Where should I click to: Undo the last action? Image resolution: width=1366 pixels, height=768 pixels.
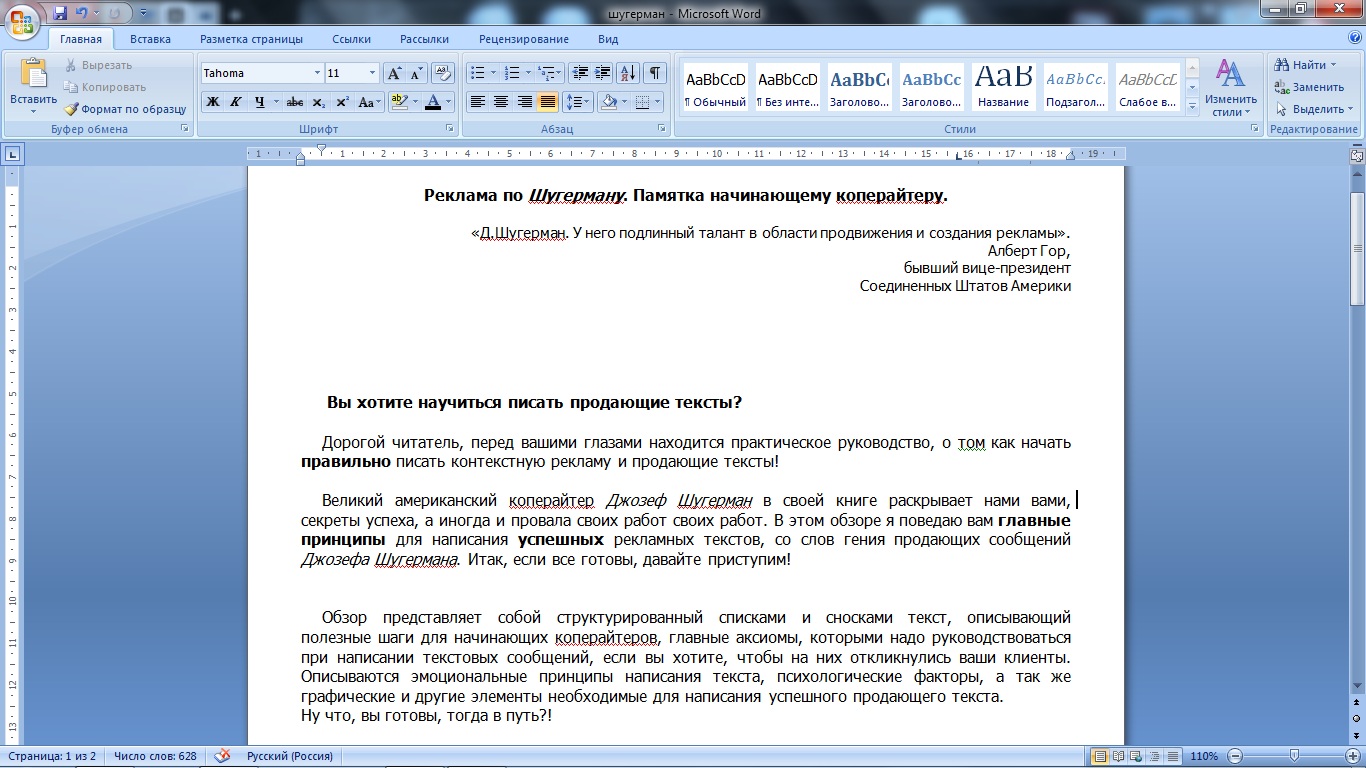pyautogui.click(x=83, y=13)
